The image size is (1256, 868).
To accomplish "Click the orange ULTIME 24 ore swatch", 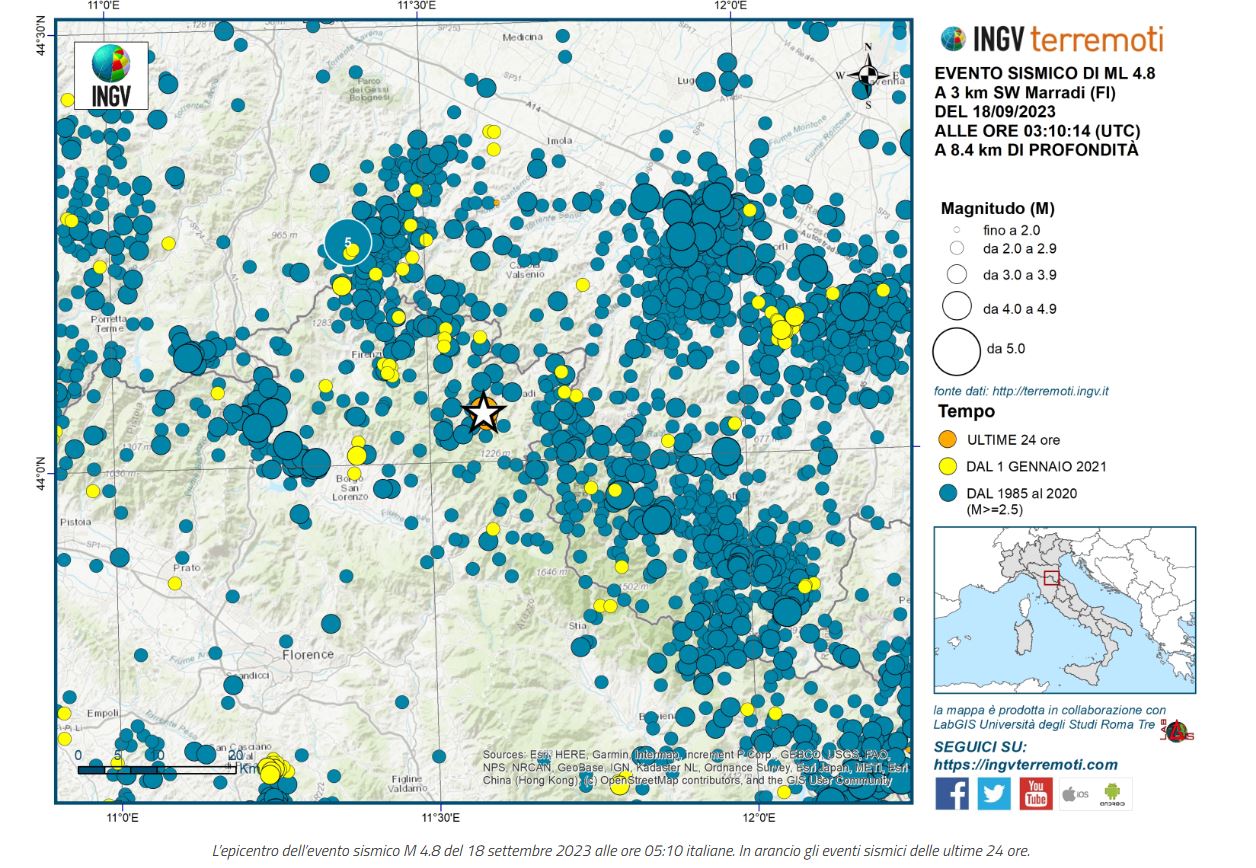I will click(947, 440).
